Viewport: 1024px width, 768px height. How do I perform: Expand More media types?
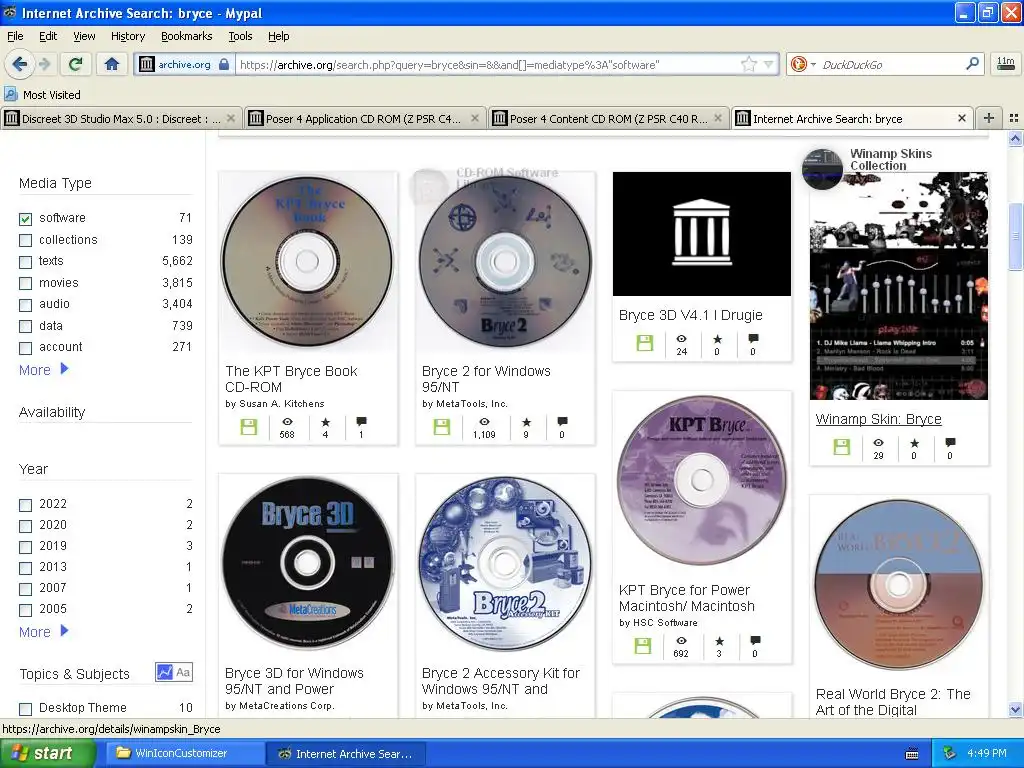tap(43, 370)
